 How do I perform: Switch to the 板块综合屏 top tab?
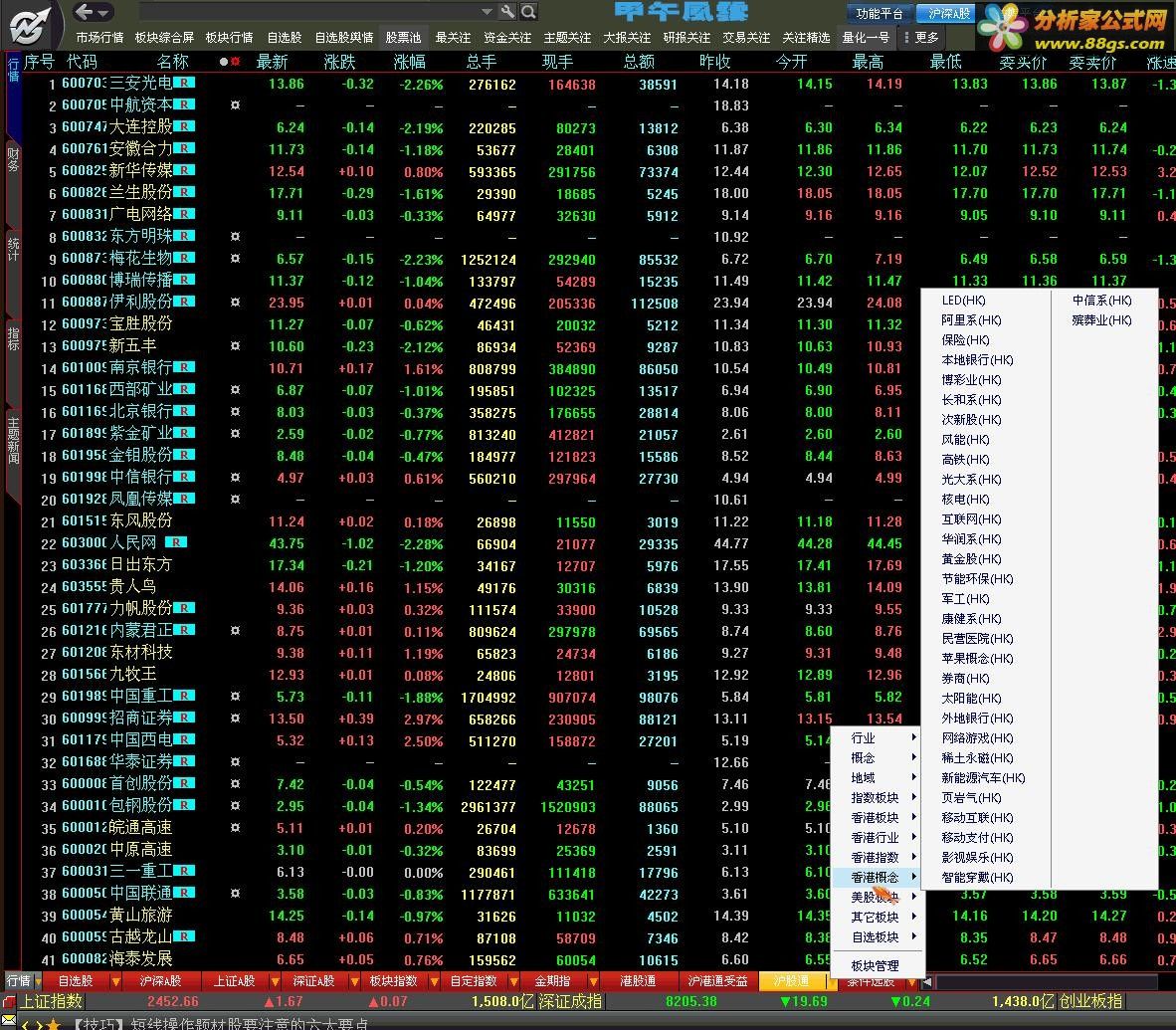click(164, 38)
